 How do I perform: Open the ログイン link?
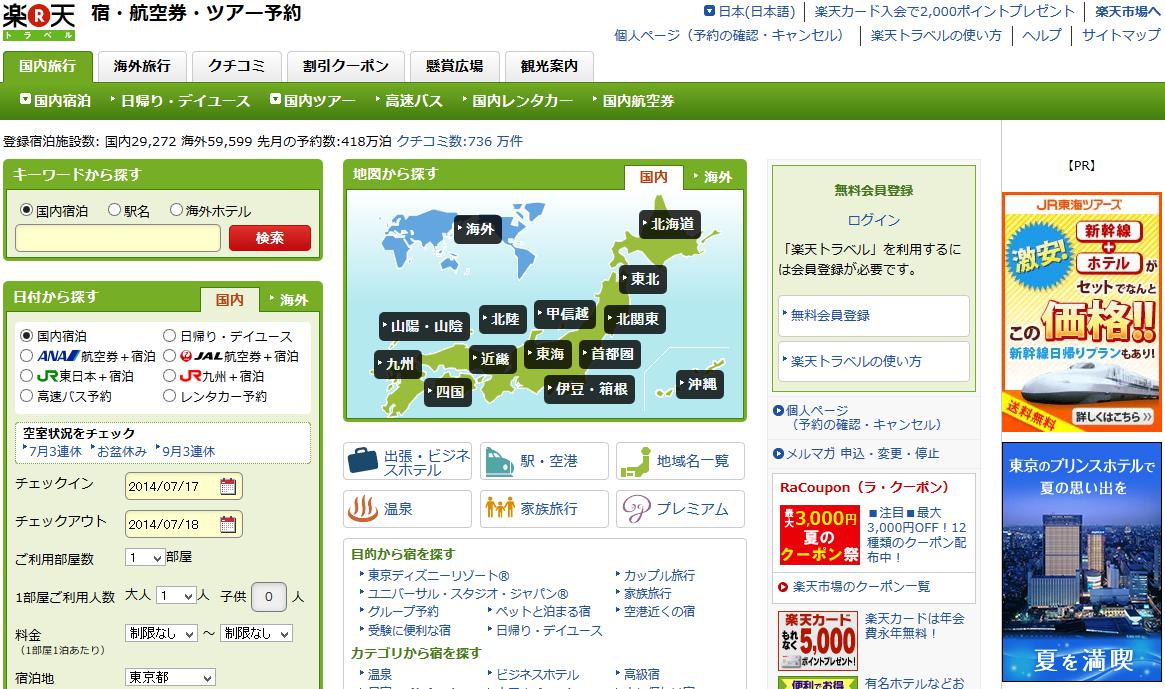click(874, 220)
